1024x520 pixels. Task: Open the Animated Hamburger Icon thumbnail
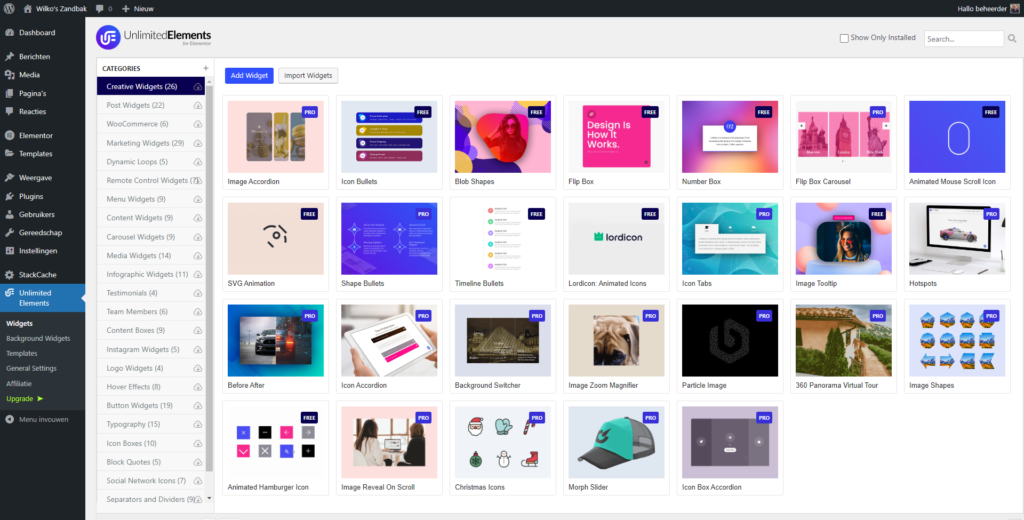coord(276,442)
